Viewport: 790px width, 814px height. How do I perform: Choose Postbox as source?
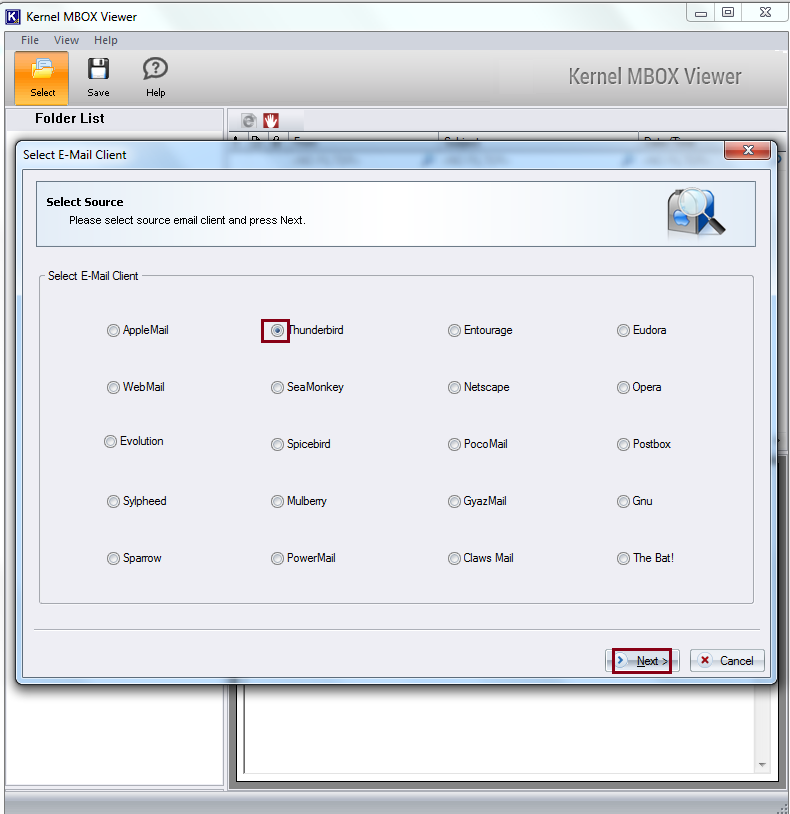623,445
